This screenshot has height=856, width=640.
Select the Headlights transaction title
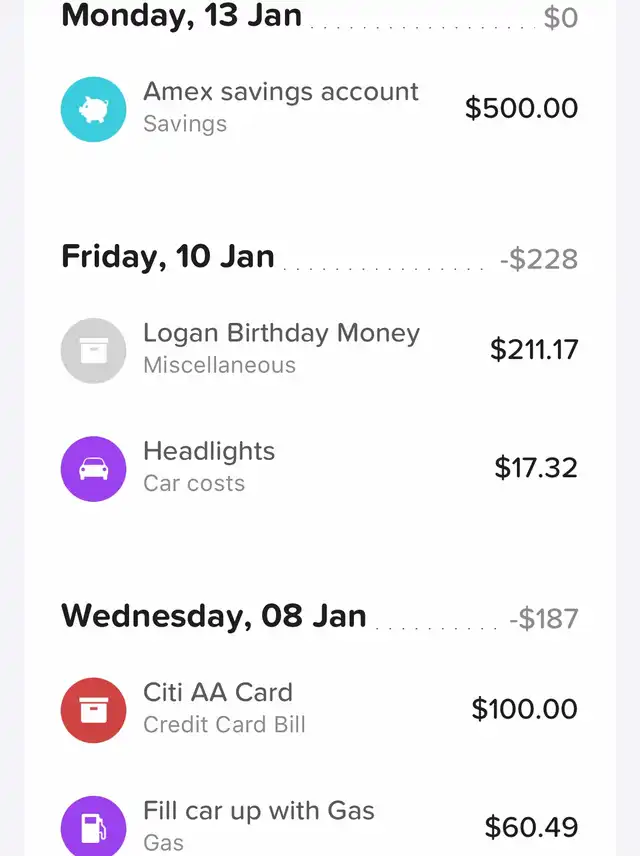(x=209, y=452)
